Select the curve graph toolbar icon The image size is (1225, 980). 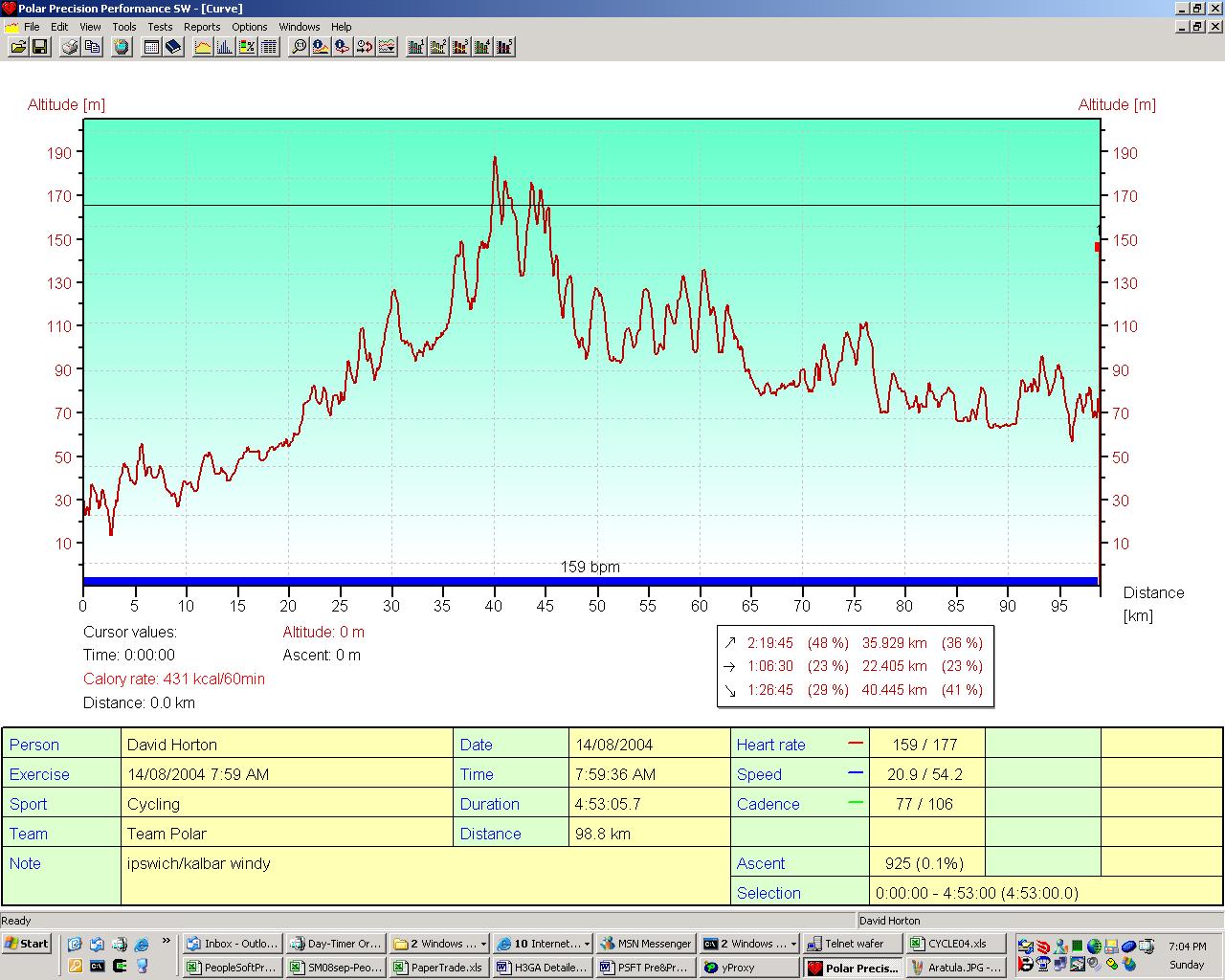203,46
